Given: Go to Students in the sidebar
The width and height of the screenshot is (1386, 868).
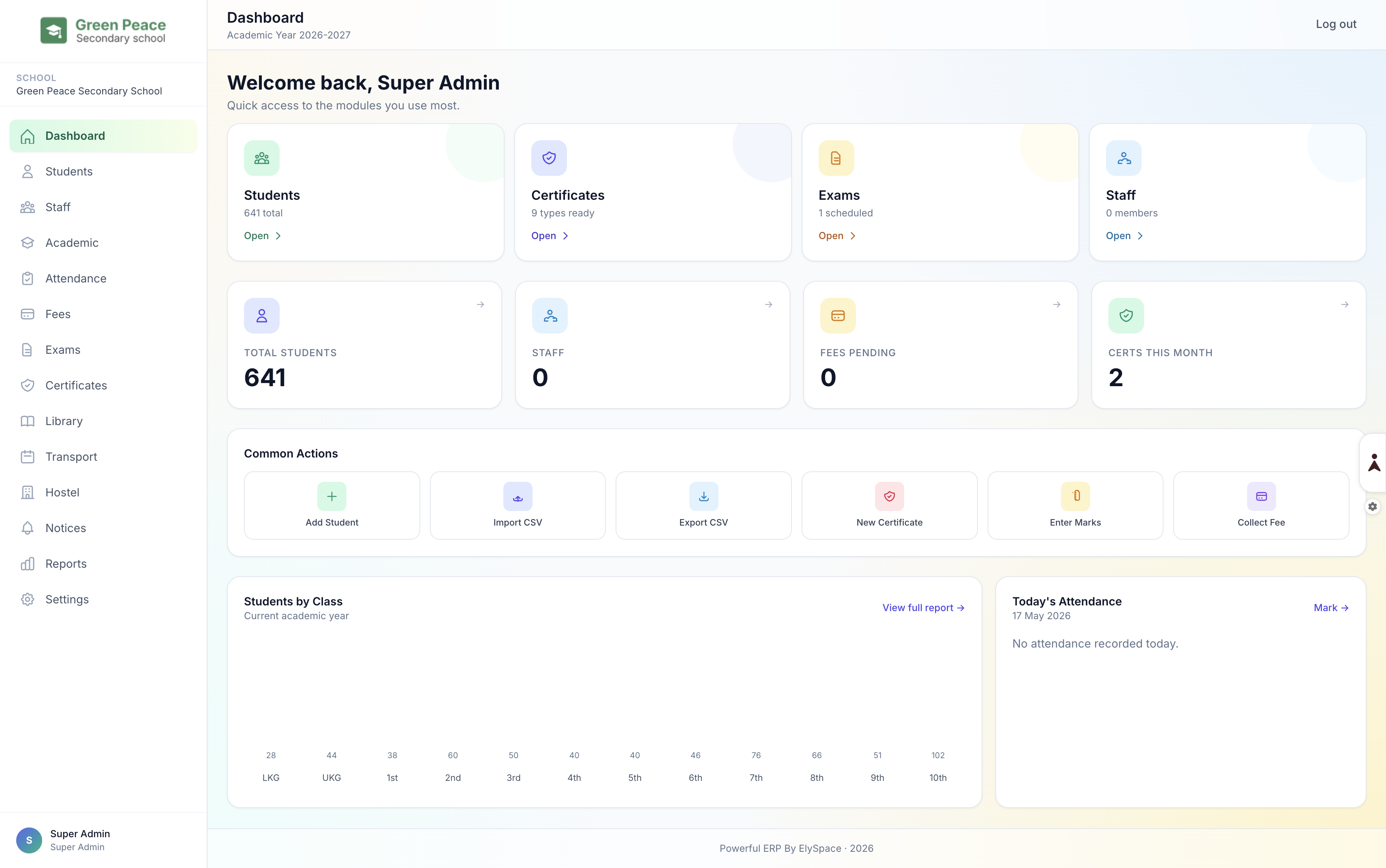Looking at the screenshot, I should (103, 172).
